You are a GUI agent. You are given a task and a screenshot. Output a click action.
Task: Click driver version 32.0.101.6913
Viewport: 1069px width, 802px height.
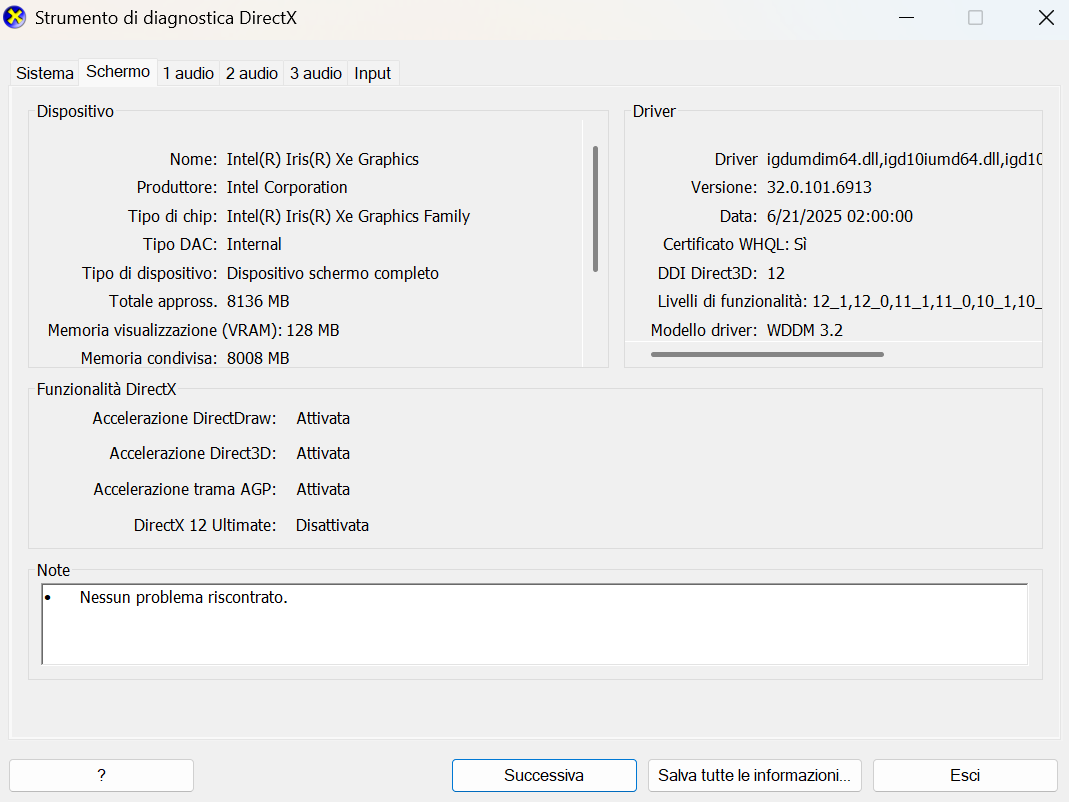tap(819, 187)
